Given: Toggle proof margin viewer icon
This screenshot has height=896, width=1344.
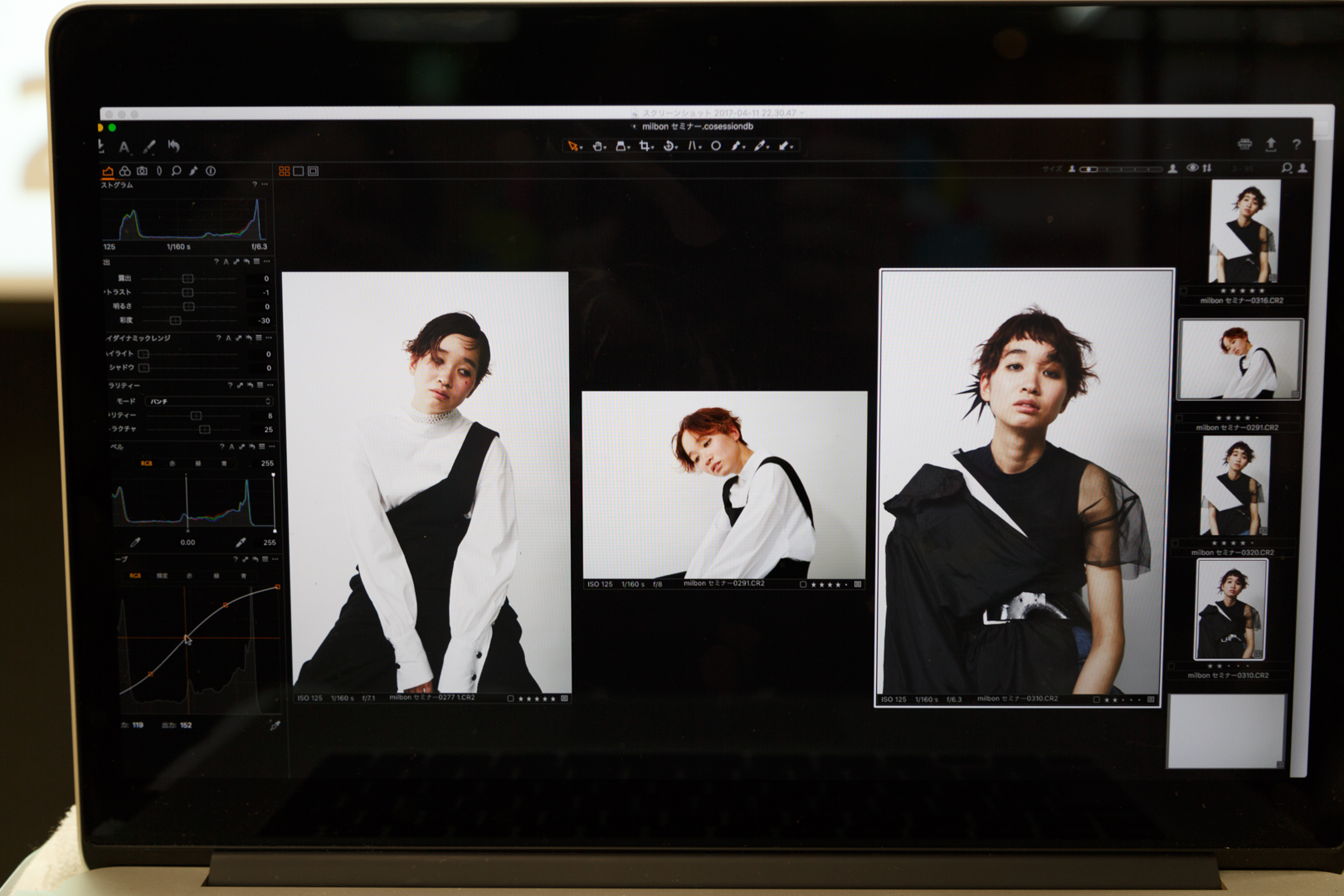Looking at the screenshot, I should coord(313,171).
